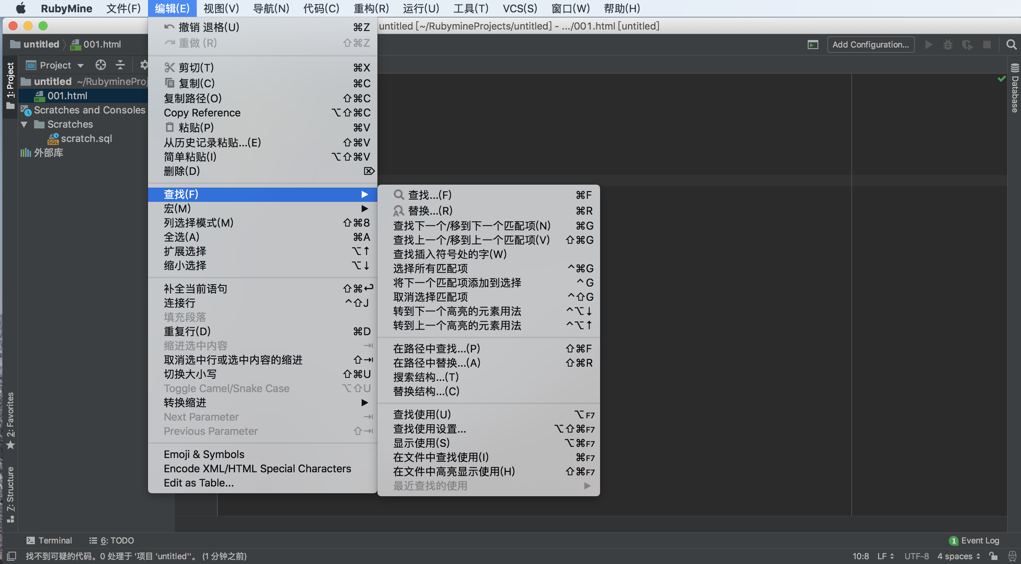1021x564 pixels.
Task: Open the 导航(N) menu
Action: pos(271,8)
